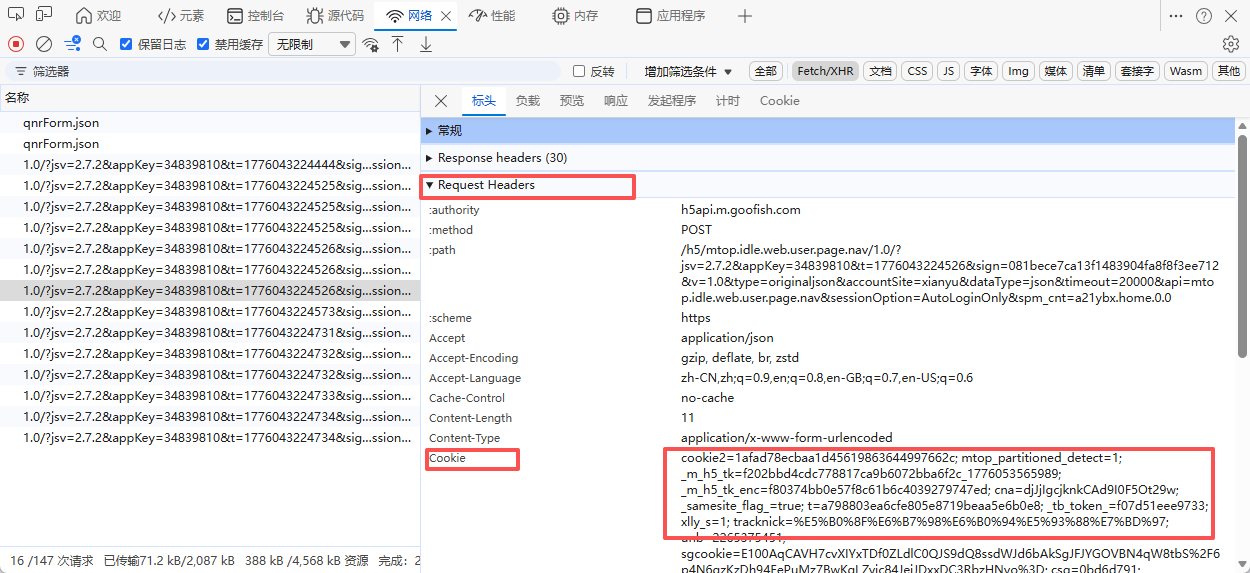This screenshot has height=573, width=1250.
Task: Open DevTools help question icon
Action: 1203,16
